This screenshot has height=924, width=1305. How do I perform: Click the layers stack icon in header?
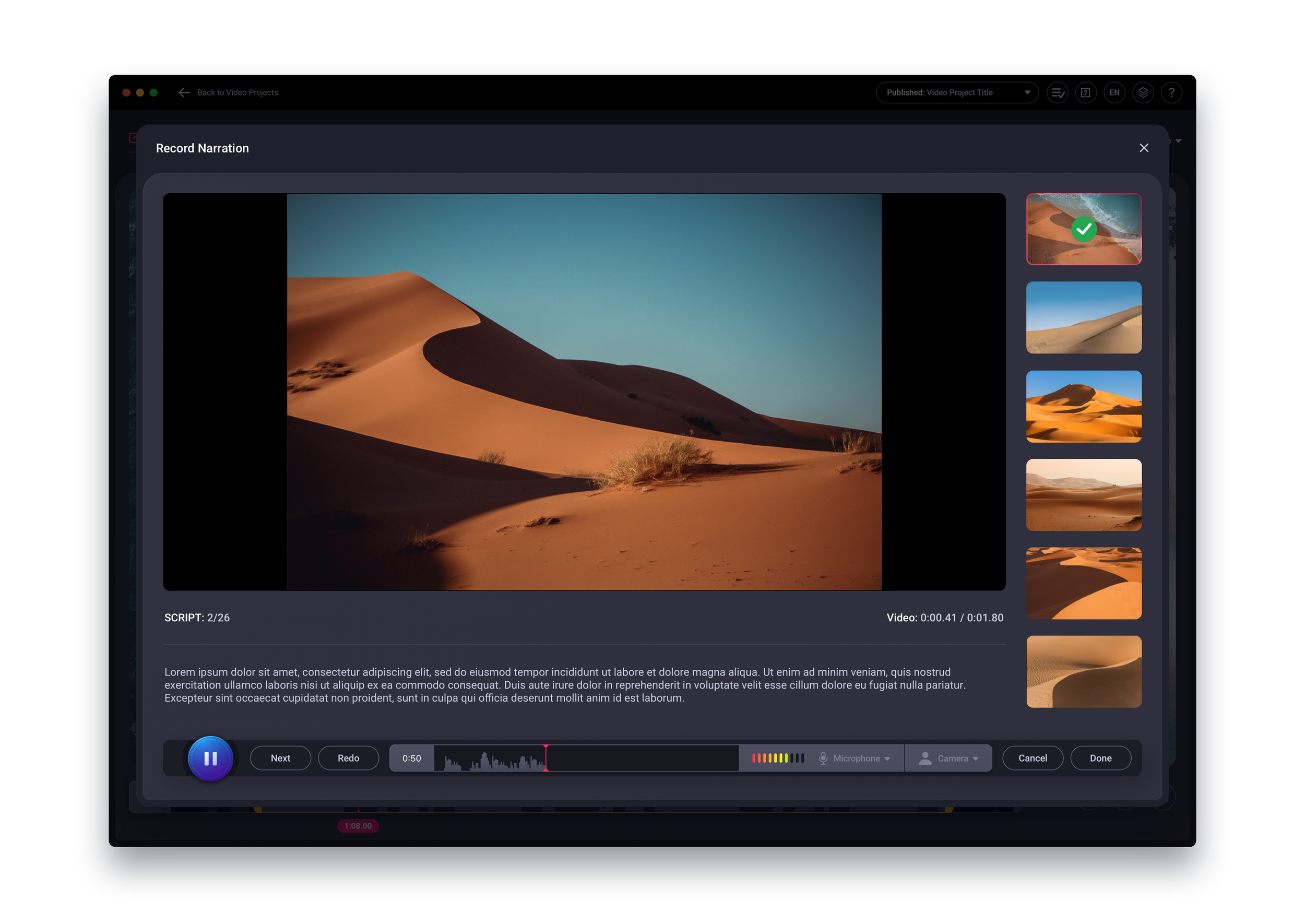(1143, 92)
